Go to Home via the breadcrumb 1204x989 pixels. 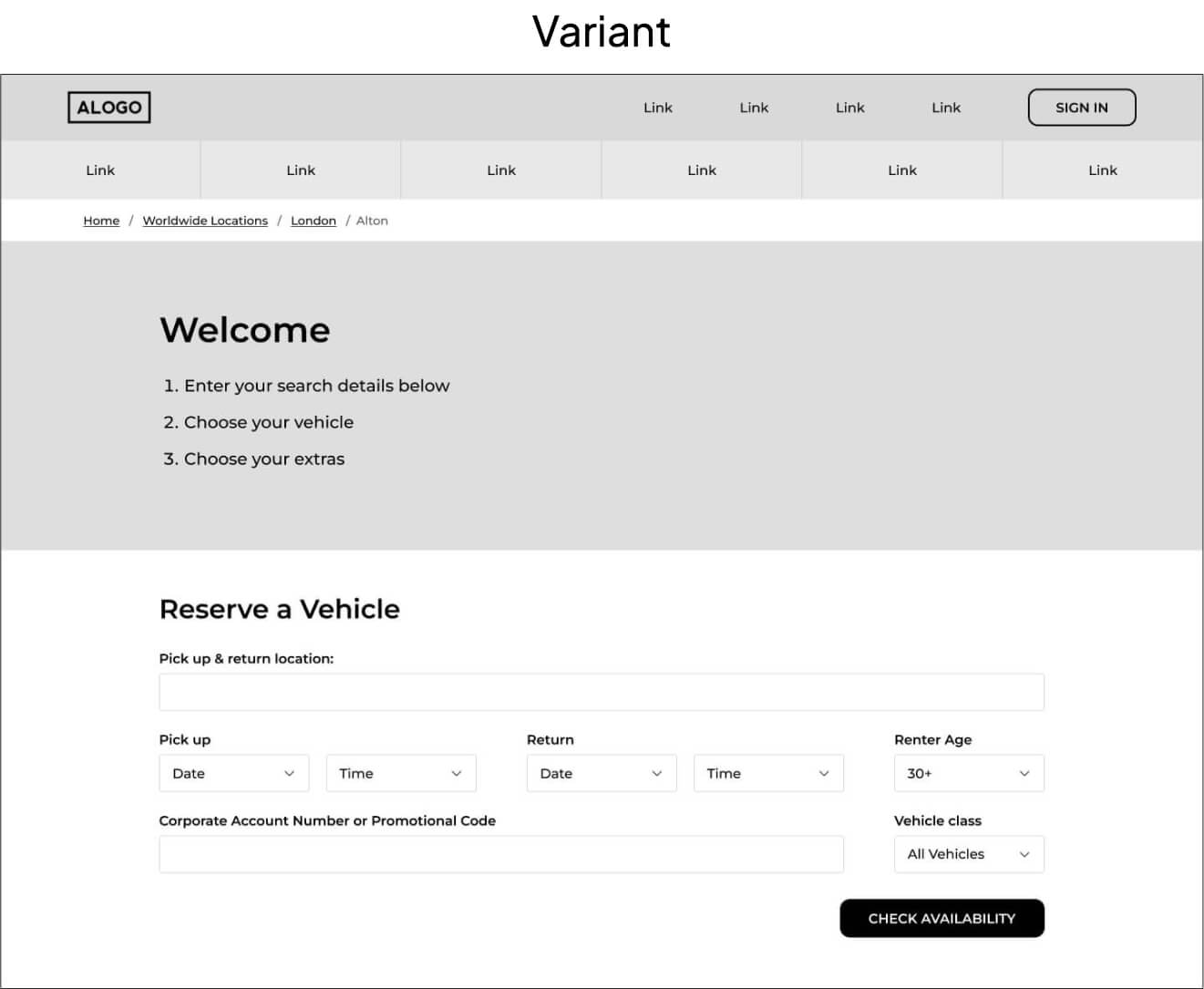[x=101, y=221]
